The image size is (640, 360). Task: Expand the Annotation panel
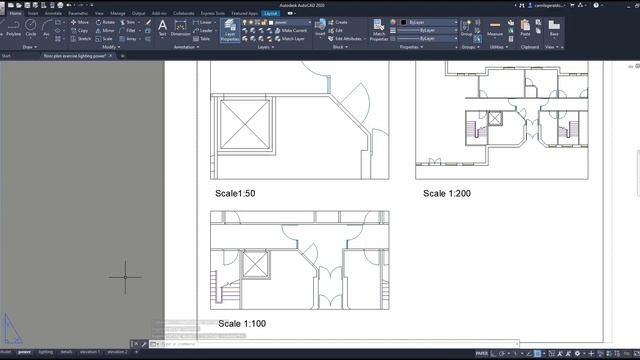(x=186, y=47)
